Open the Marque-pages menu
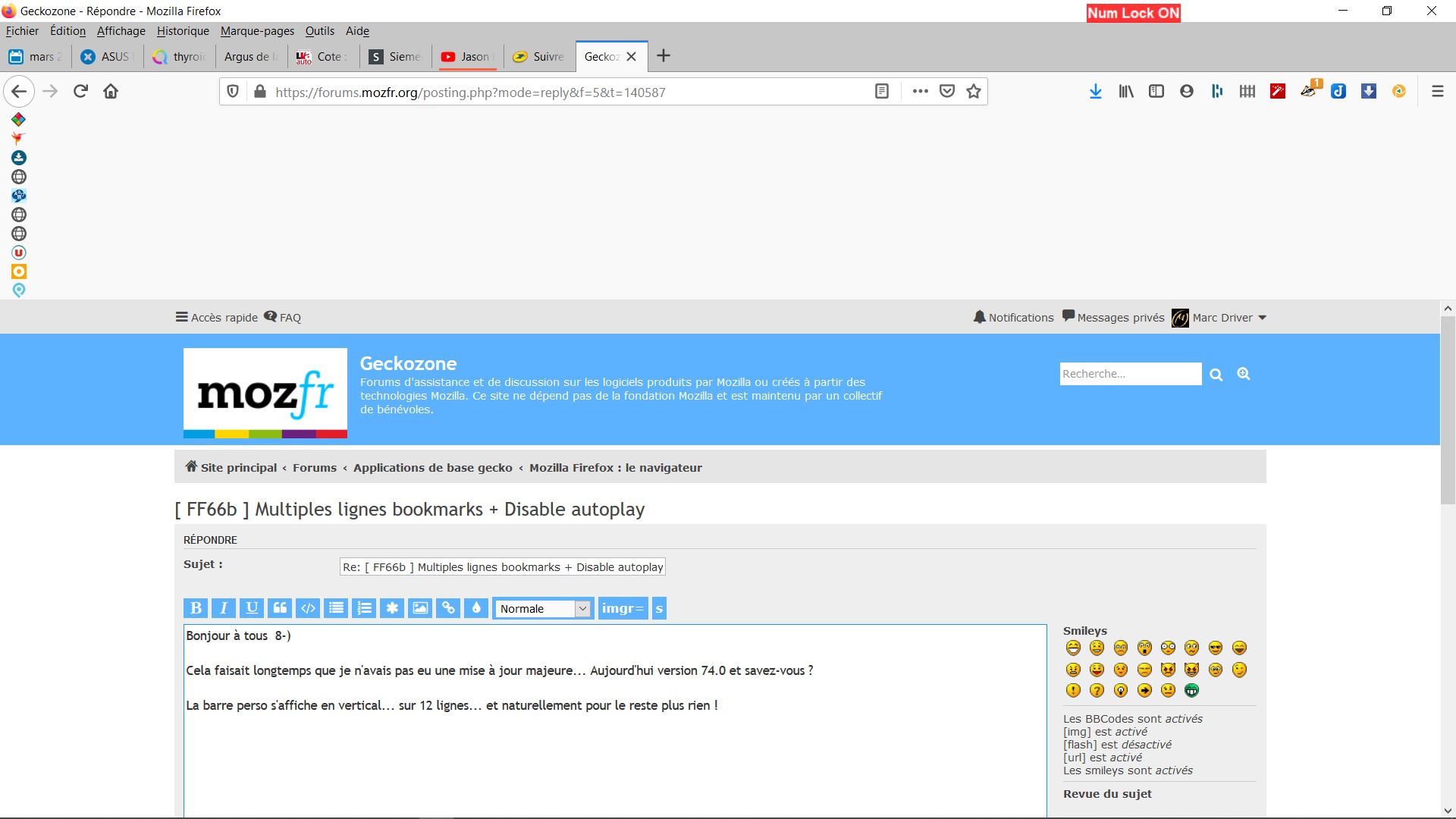This screenshot has height=819, width=1456. tap(257, 31)
